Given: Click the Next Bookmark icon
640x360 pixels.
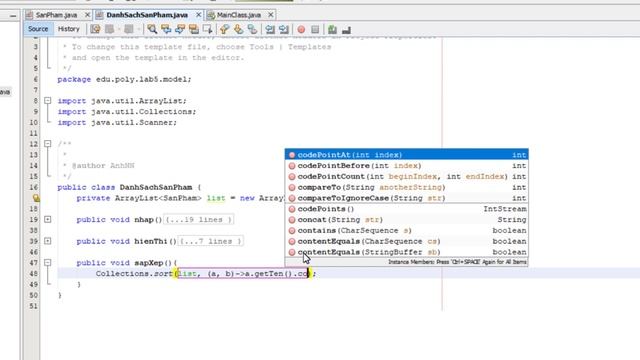Looking at the screenshot, I should click(238, 29).
